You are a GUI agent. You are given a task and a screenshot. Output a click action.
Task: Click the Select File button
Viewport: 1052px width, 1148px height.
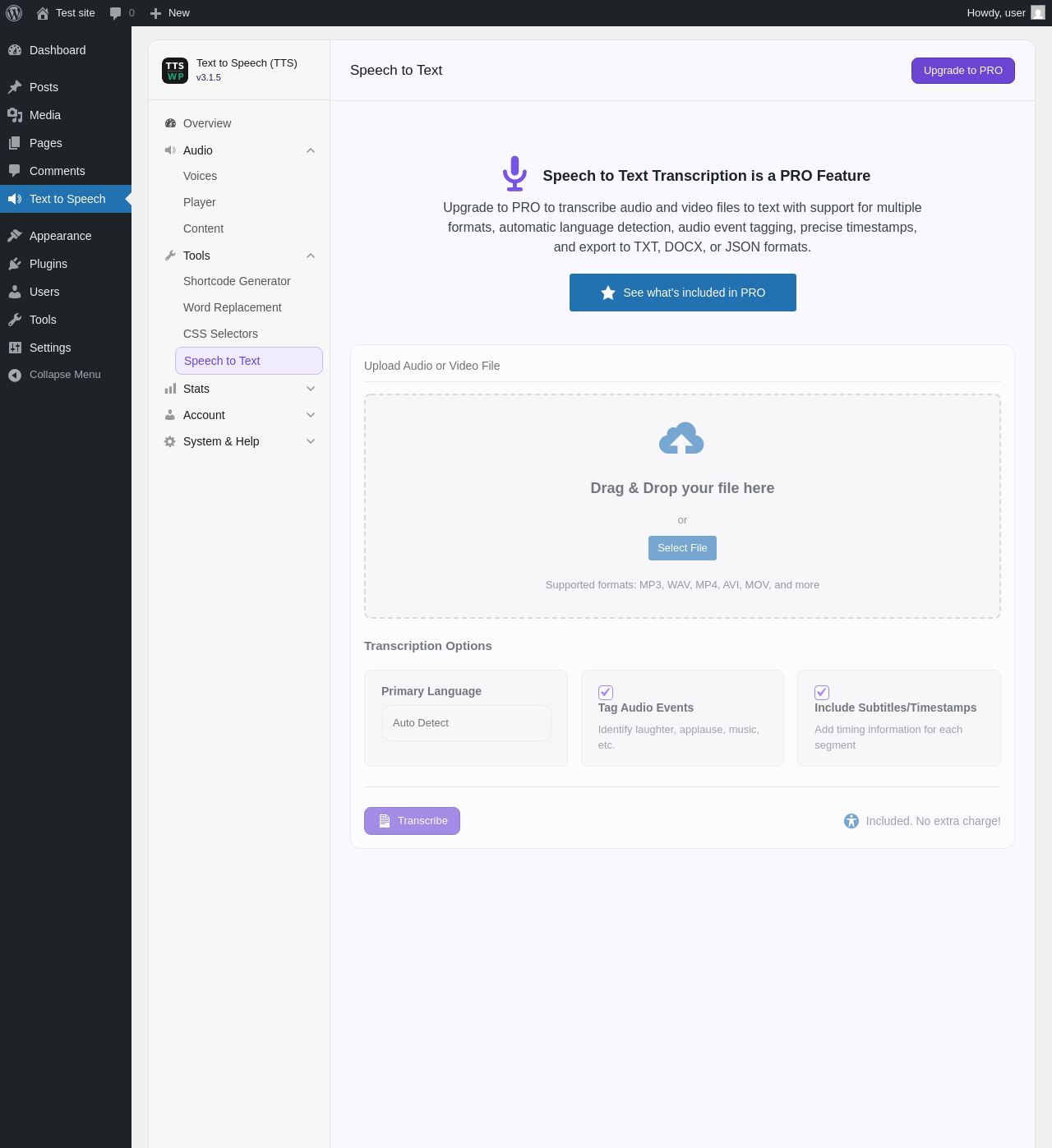[x=682, y=548]
